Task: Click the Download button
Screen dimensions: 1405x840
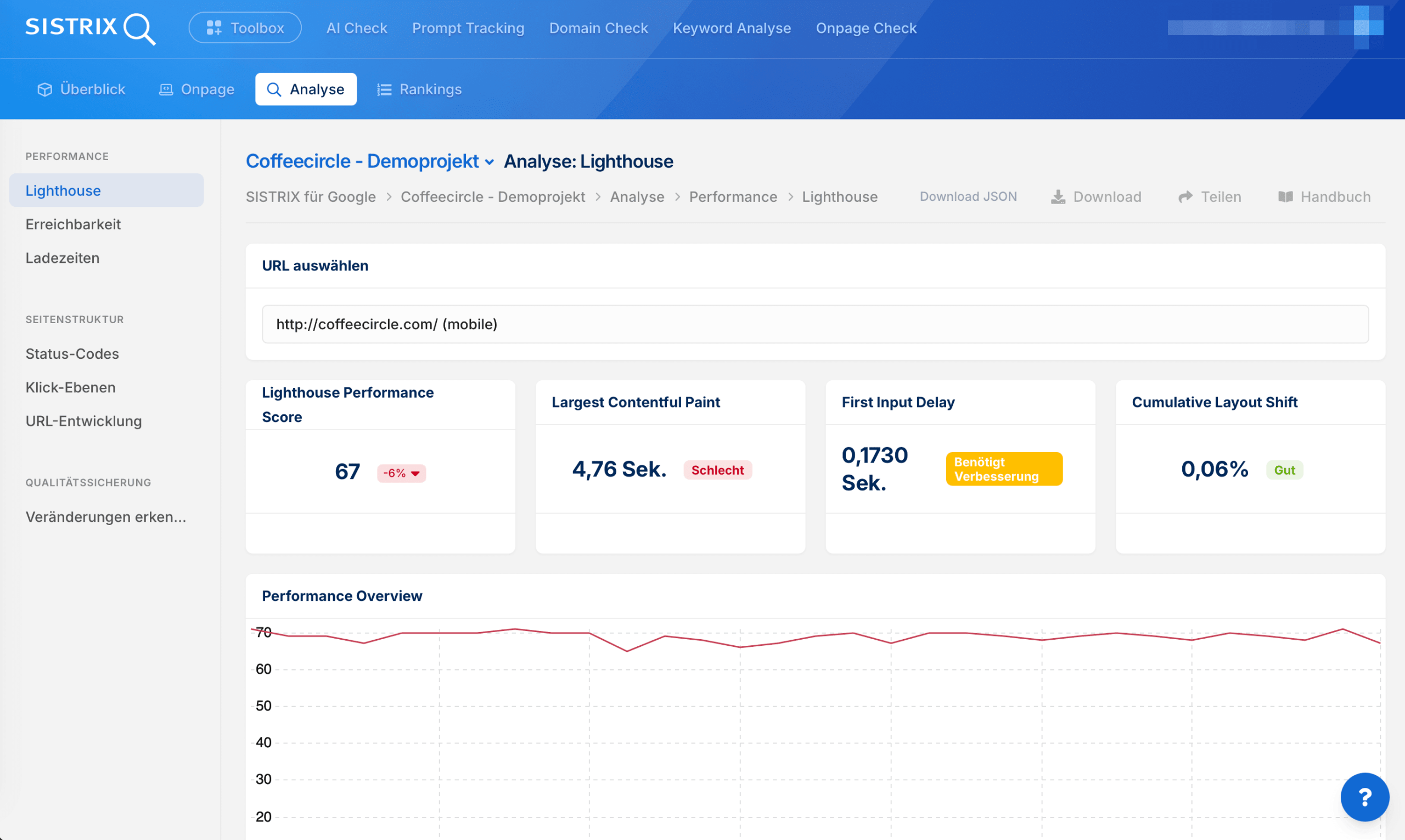Action: pos(1096,196)
